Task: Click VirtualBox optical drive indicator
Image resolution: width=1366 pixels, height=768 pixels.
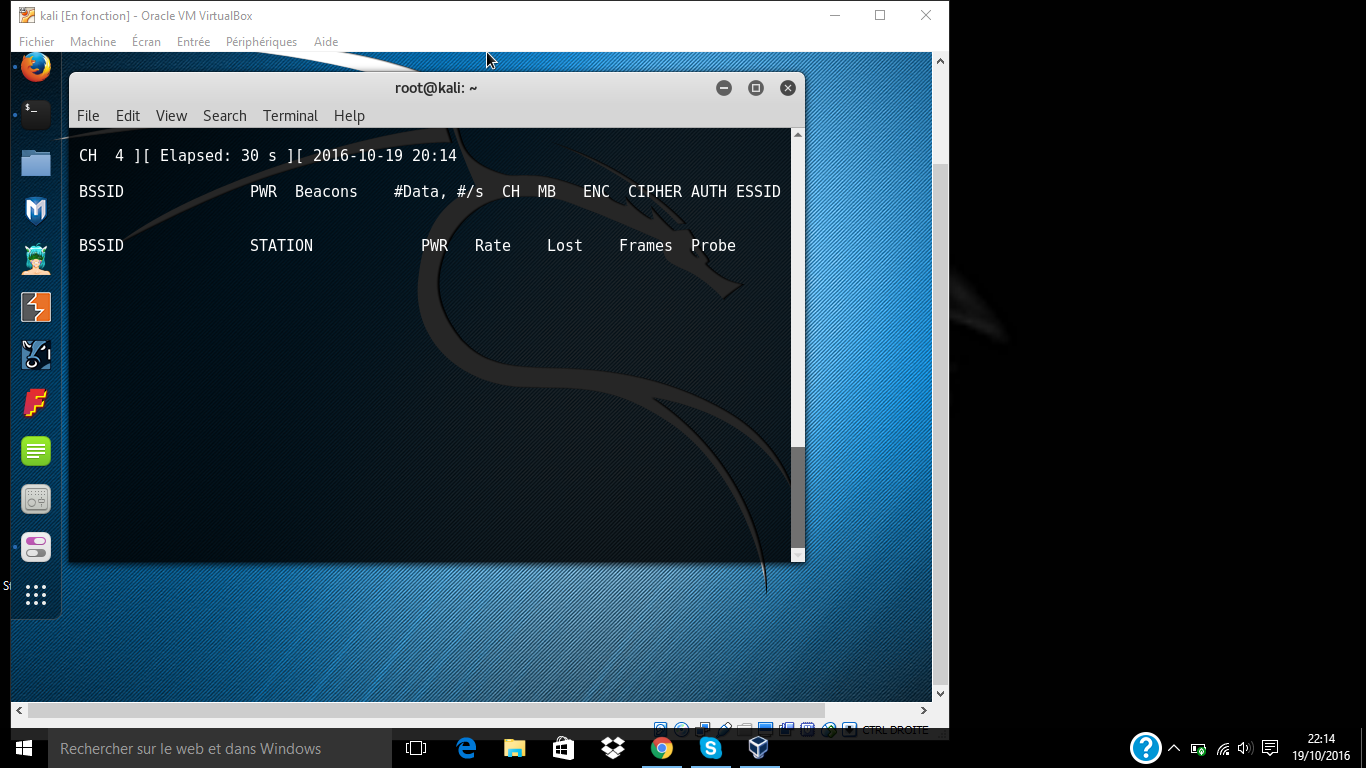Action: click(682, 730)
